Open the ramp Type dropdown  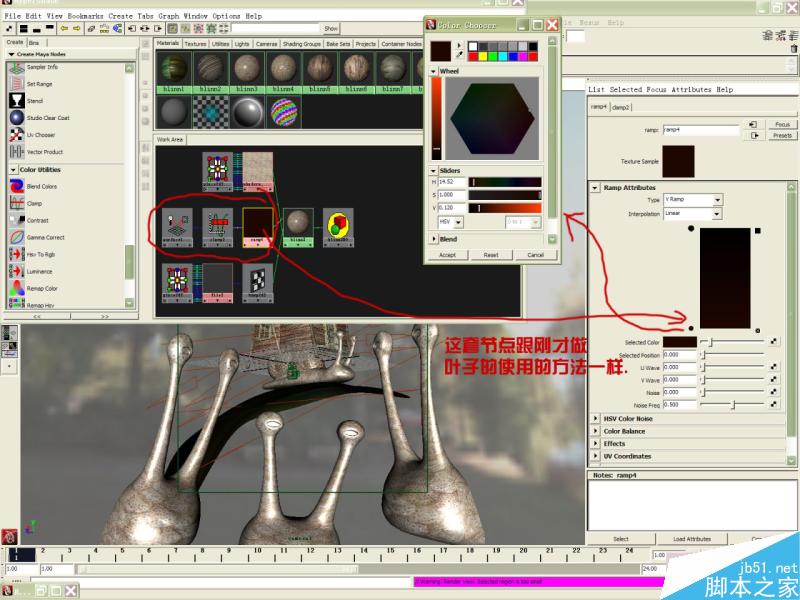tap(718, 200)
